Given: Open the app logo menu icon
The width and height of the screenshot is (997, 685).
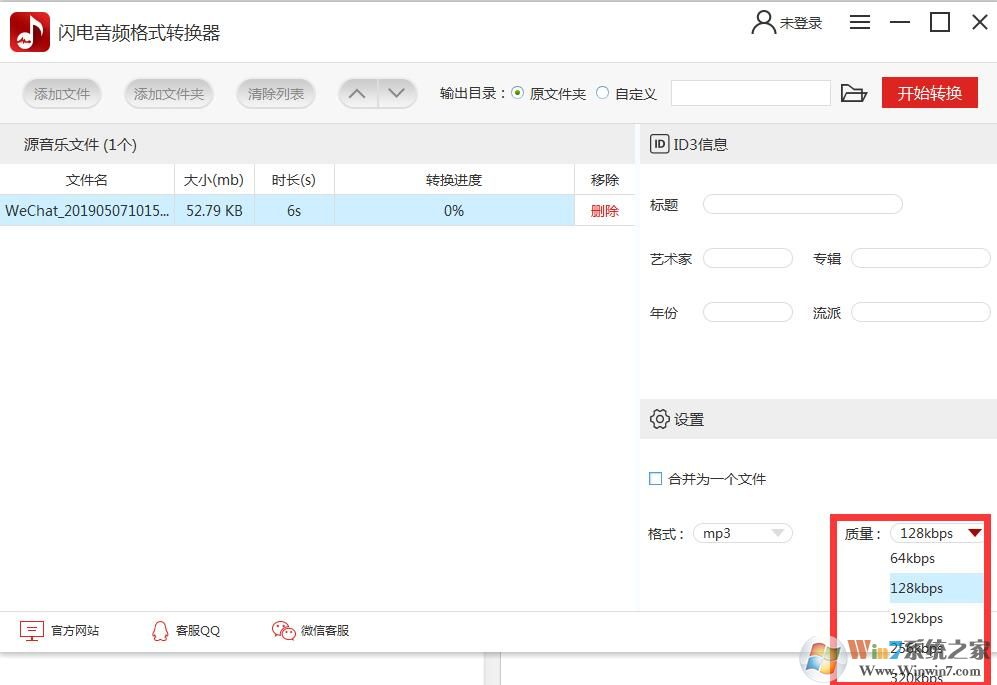Looking at the screenshot, I should (x=29, y=31).
